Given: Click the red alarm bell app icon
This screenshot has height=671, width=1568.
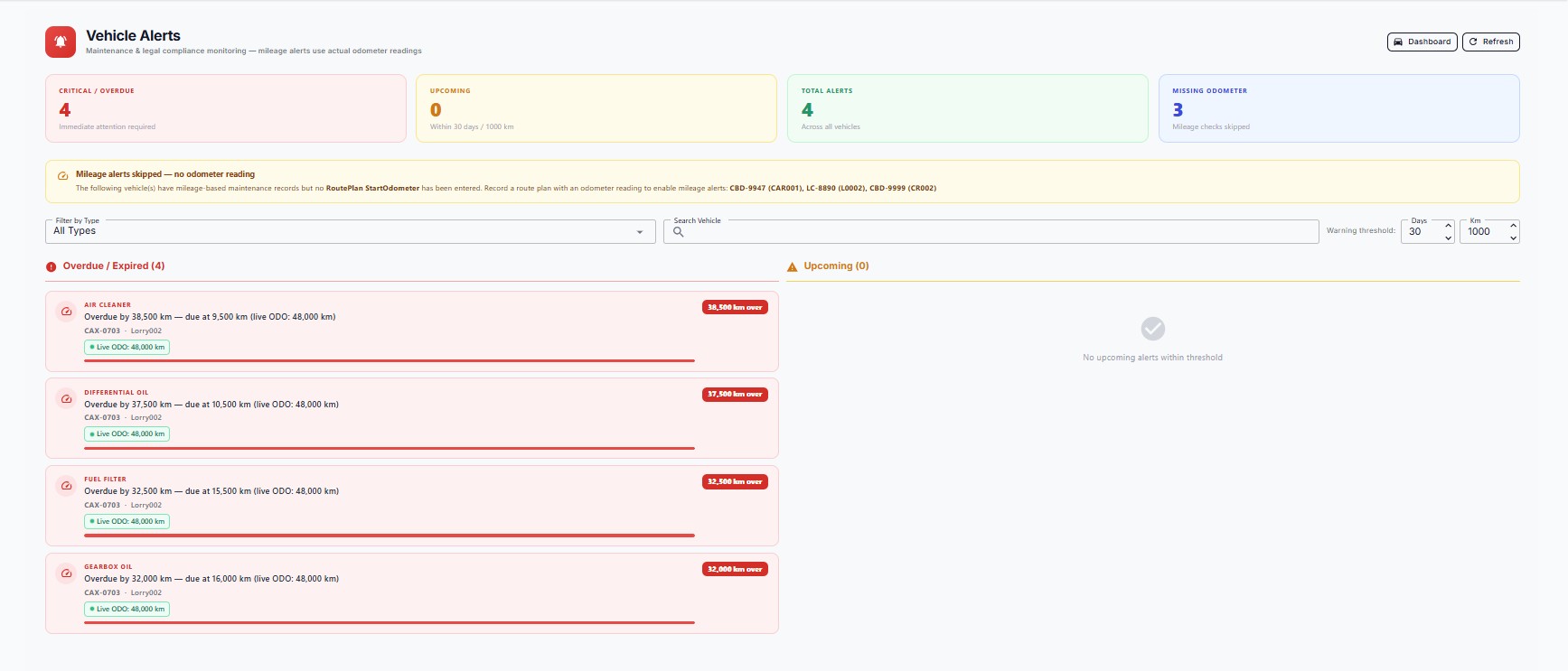Looking at the screenshot, I should point(61,42).
